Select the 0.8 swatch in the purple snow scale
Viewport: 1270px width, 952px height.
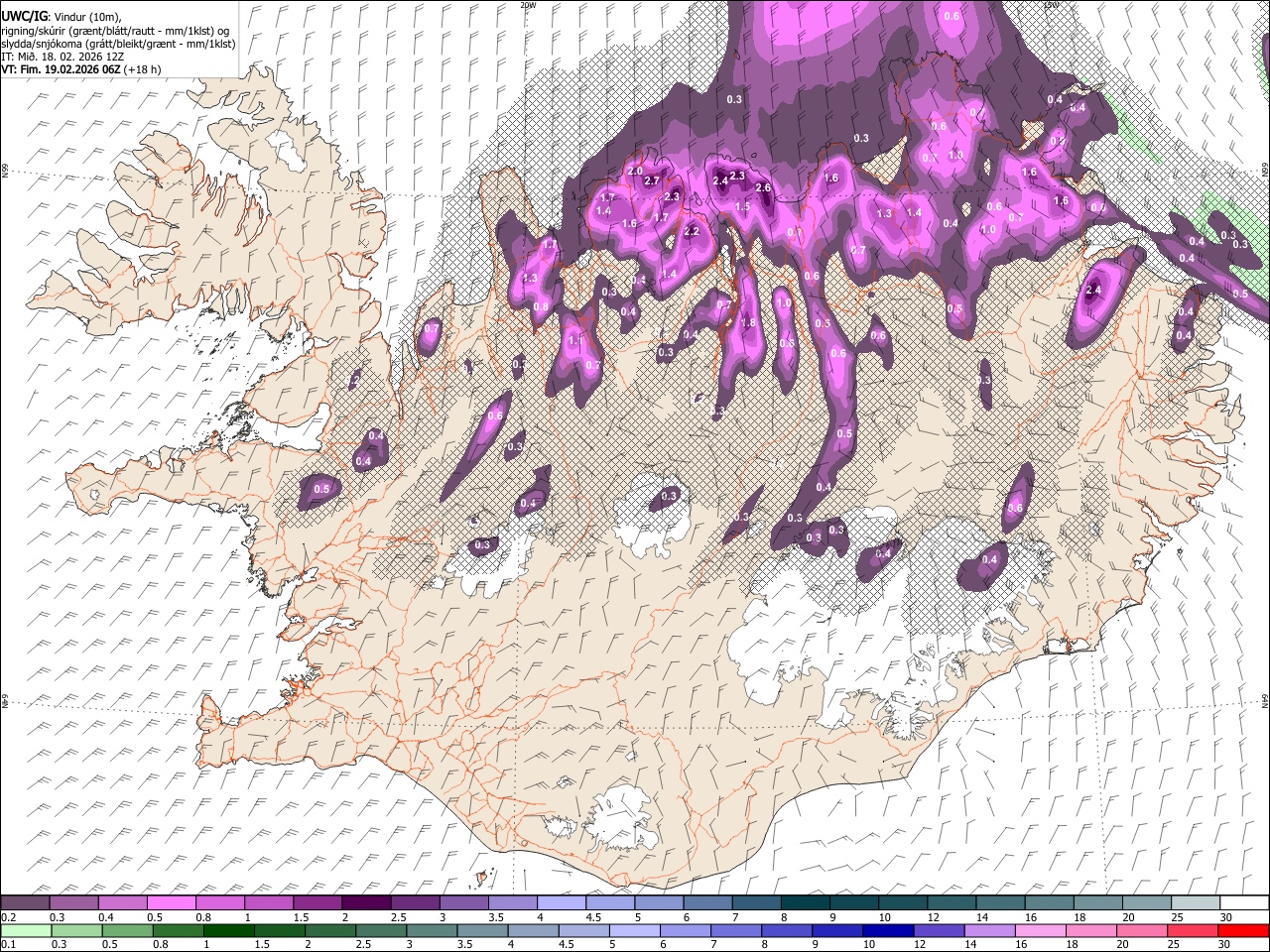click(219, 902)
